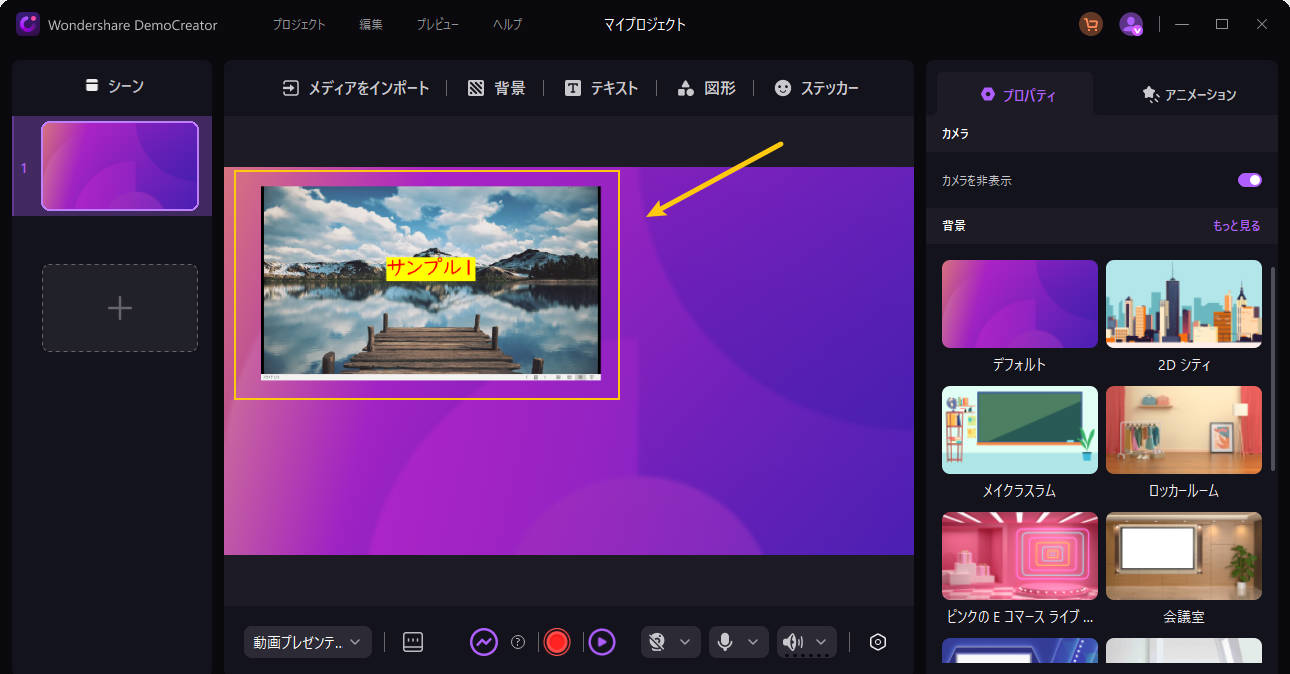Click the purple whiteboard drawing icon
The width and height of the screenshot is (1290, 674).
484,642
